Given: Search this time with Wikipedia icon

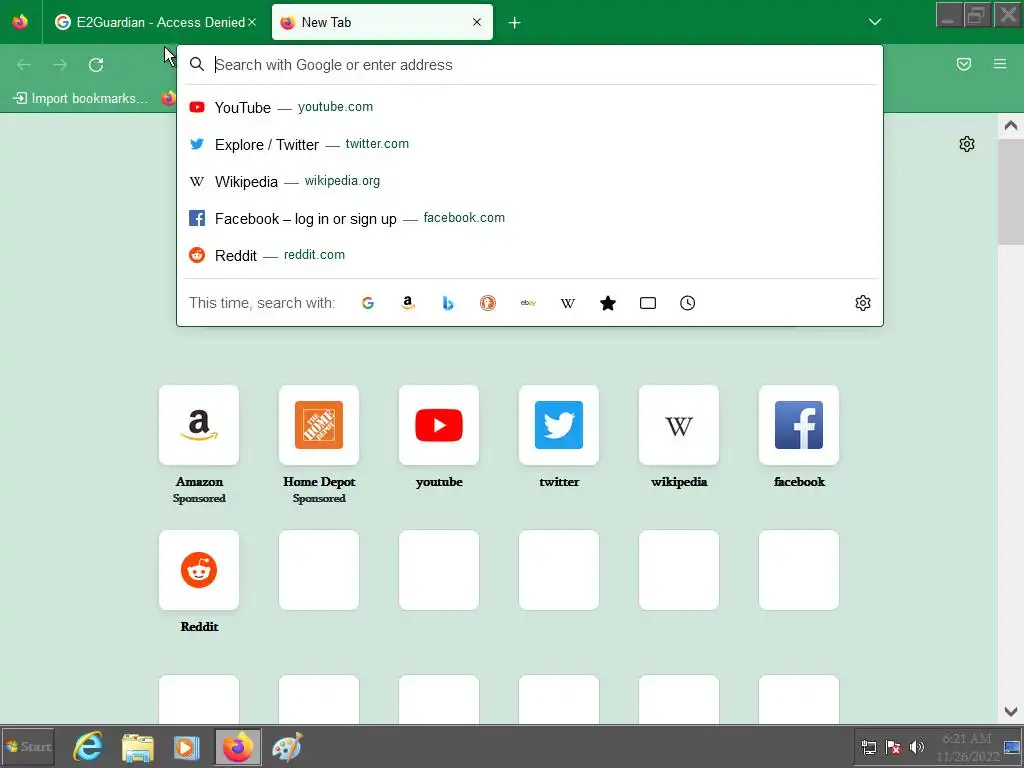Looking at the screenshot, I should [x=568, y=303].
